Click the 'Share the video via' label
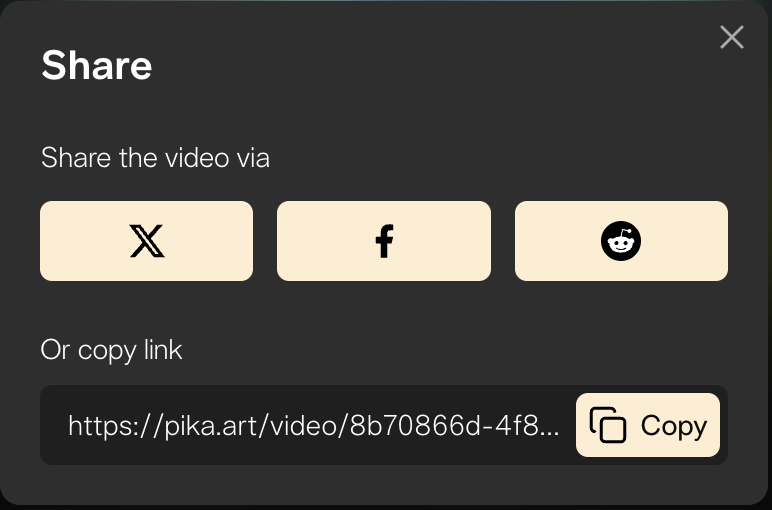 [155, 158]
